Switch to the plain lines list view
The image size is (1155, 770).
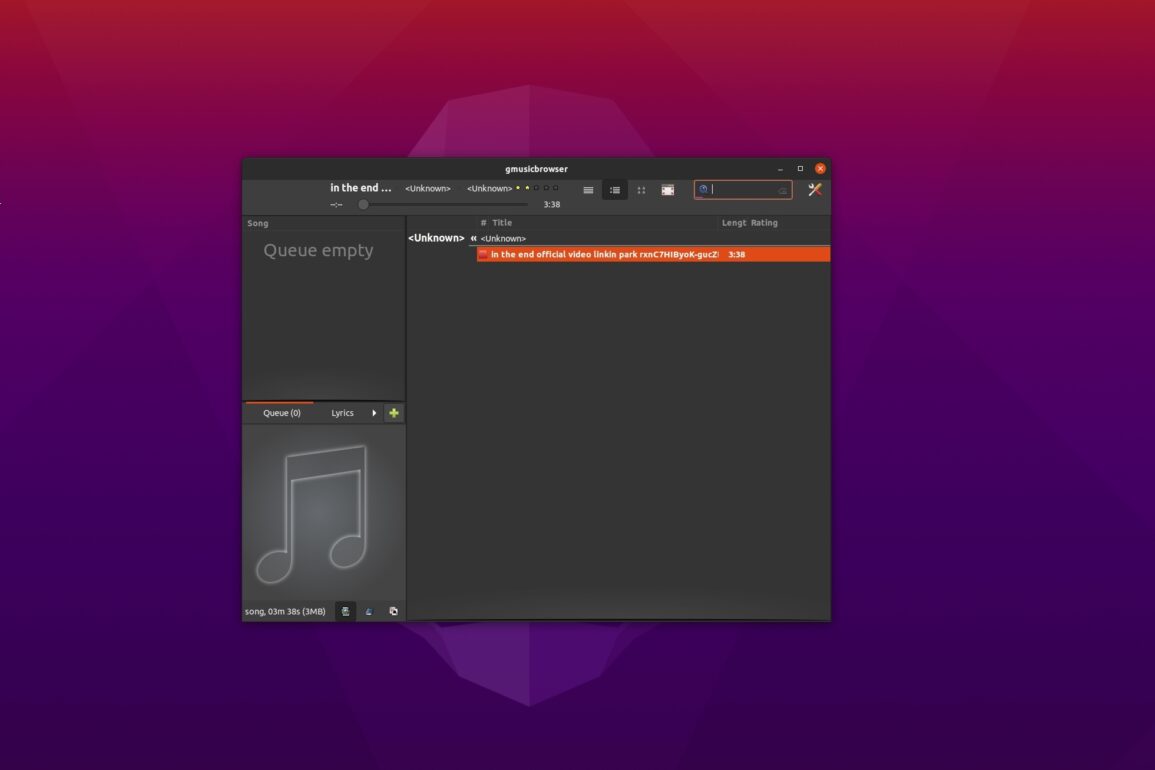point(588,190)
